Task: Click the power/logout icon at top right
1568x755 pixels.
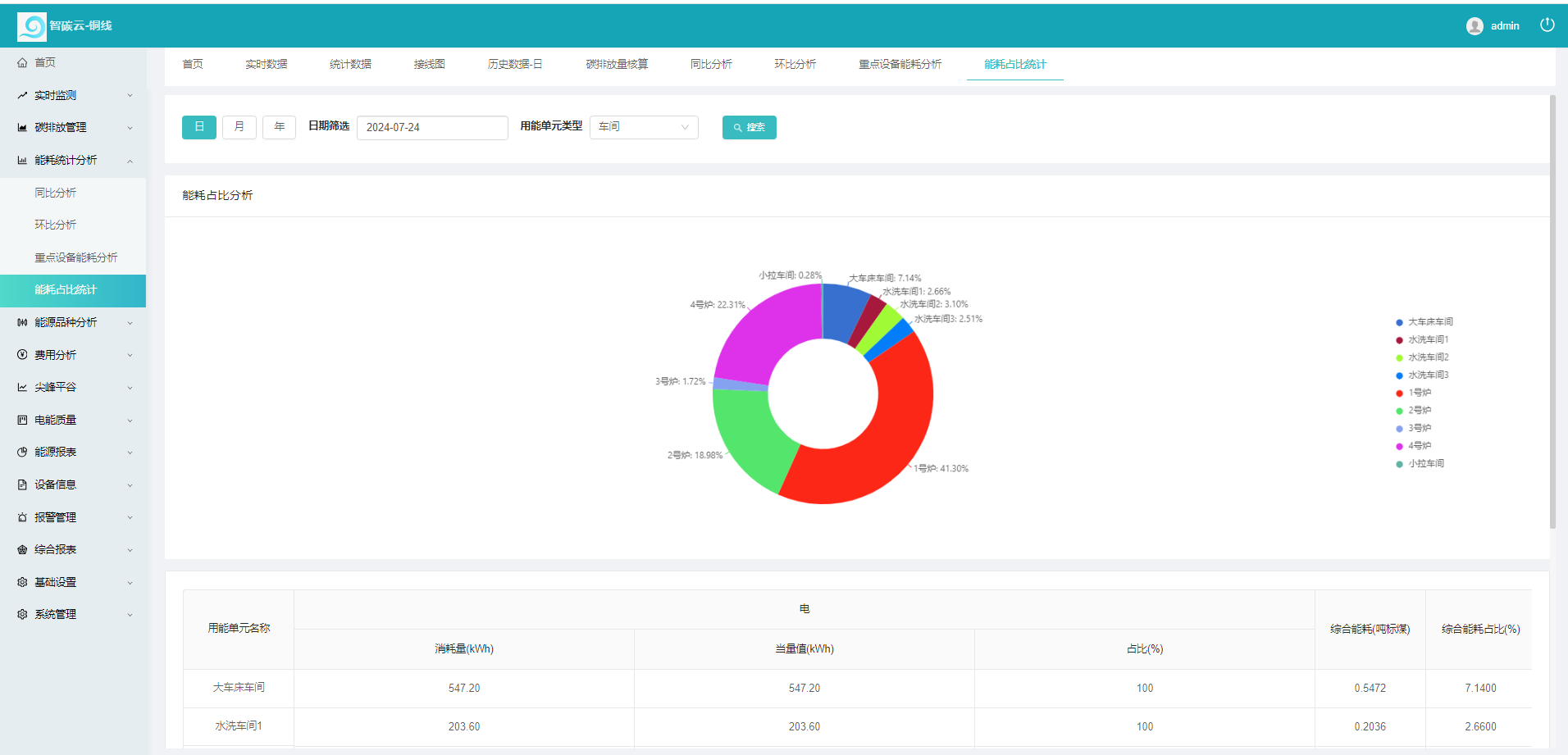Action: pos(1547,25)
